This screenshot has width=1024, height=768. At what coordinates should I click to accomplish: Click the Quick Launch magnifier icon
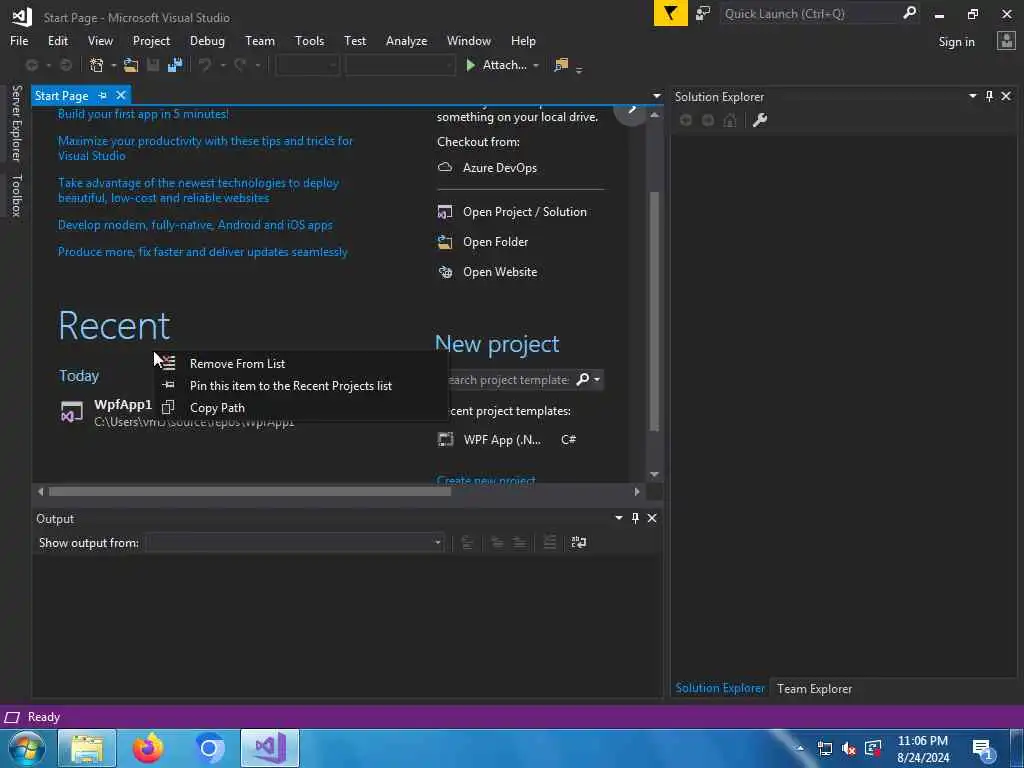[x=909, y=13]
